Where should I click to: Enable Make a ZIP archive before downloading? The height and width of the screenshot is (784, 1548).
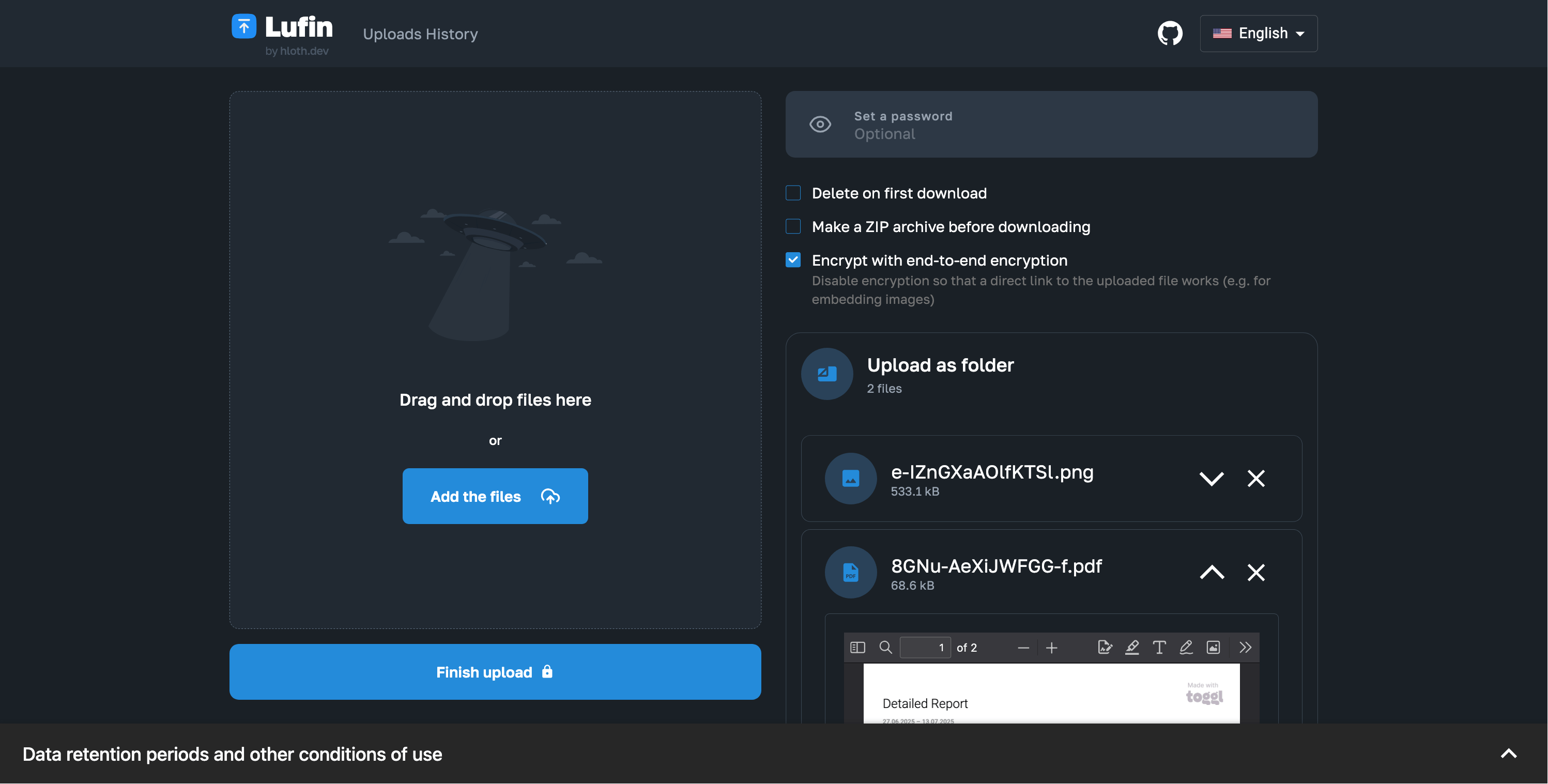coord(793,226)
